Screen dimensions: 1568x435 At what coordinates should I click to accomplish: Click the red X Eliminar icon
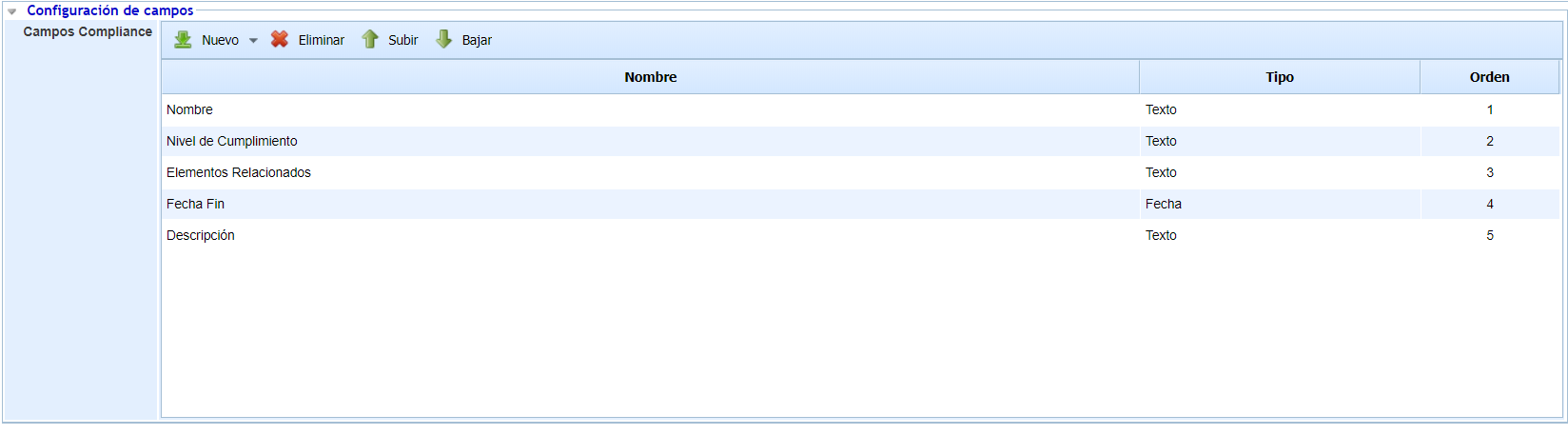pos(280,40)
